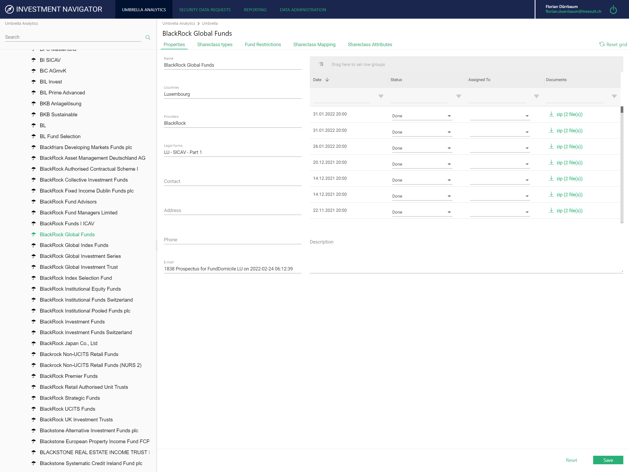Click the umbrella icon beside BlackRock Investment Funds
629x472 pixels.
click(34, 322)
